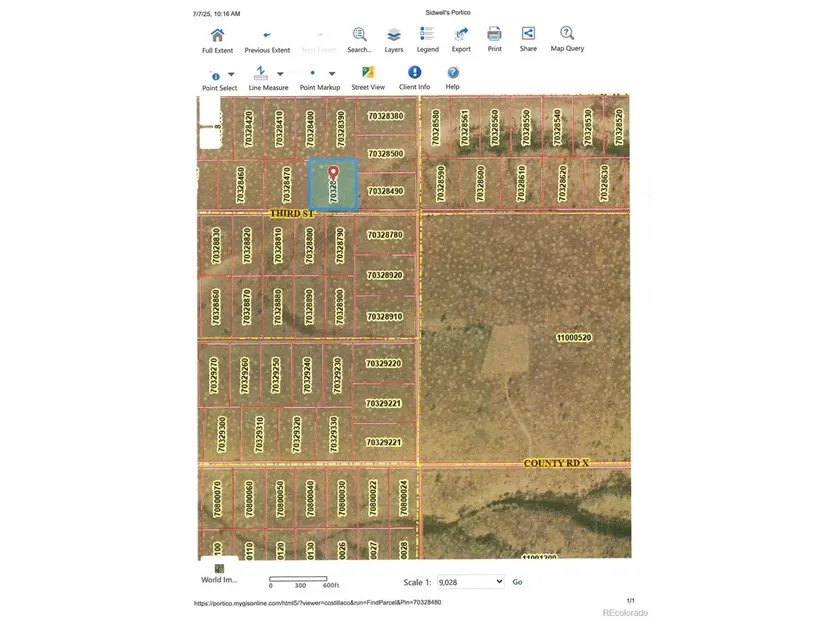Show the map Legend
The width and height of the screenshot is (825, 619).
pos(427,36)
